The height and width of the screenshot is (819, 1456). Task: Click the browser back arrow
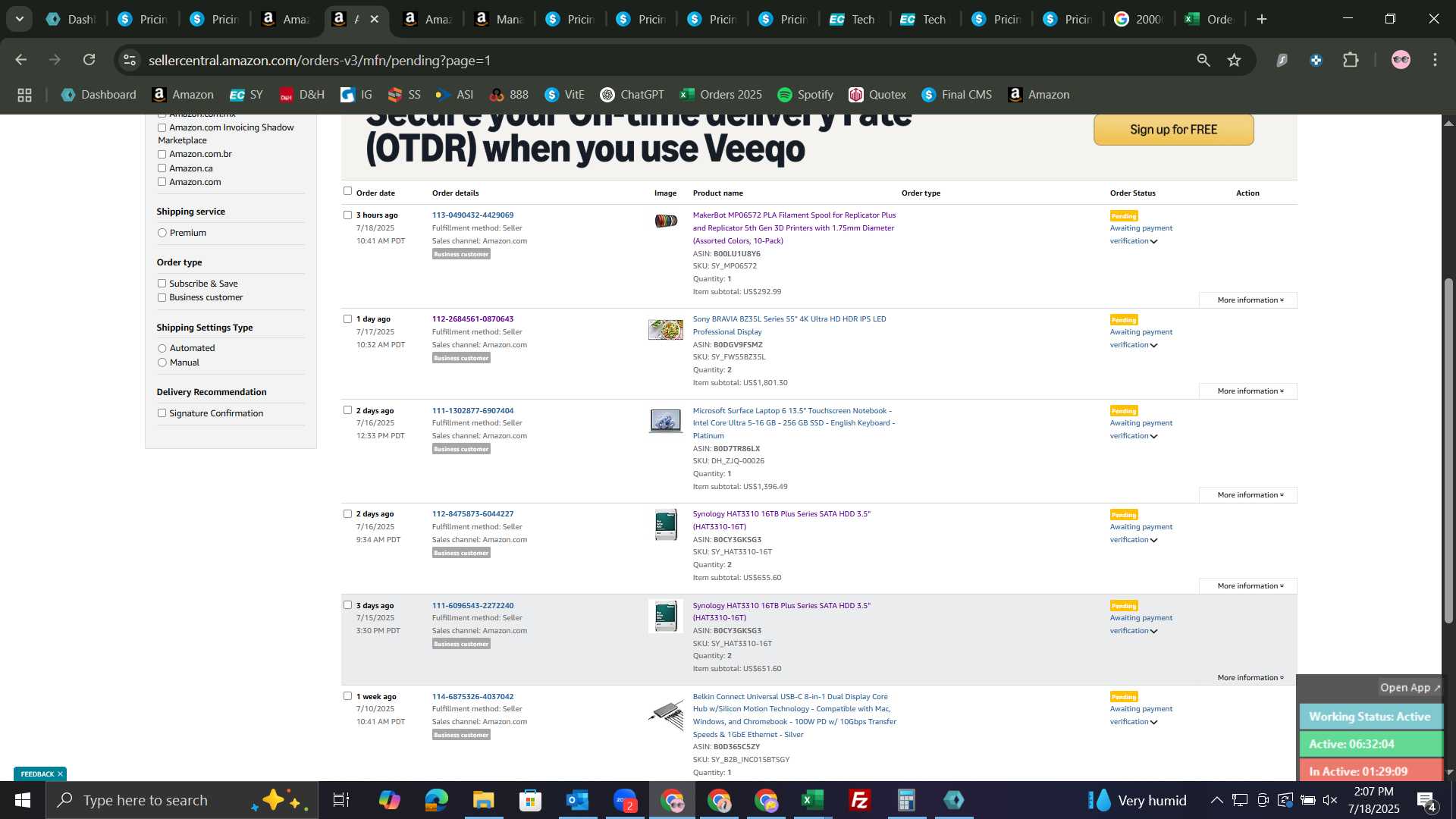[20, 60]
